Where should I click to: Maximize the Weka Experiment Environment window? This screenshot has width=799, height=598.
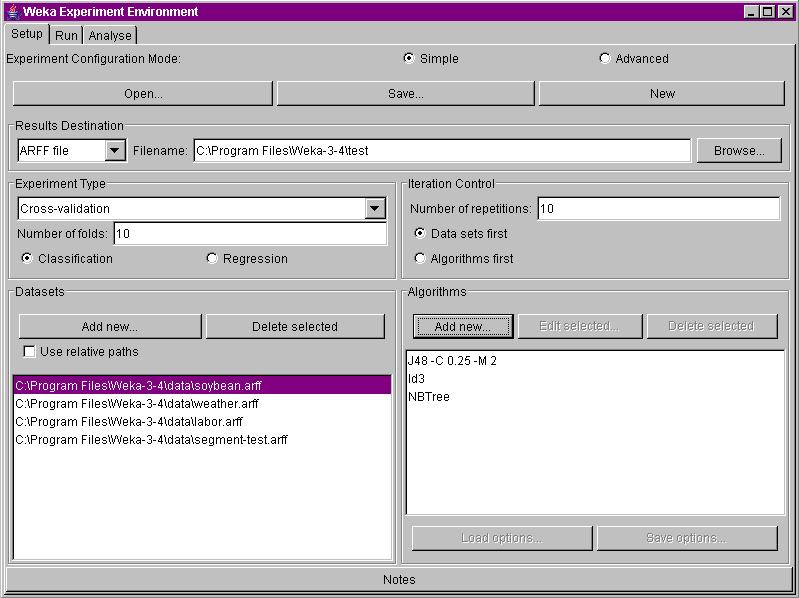pos(768,12)
